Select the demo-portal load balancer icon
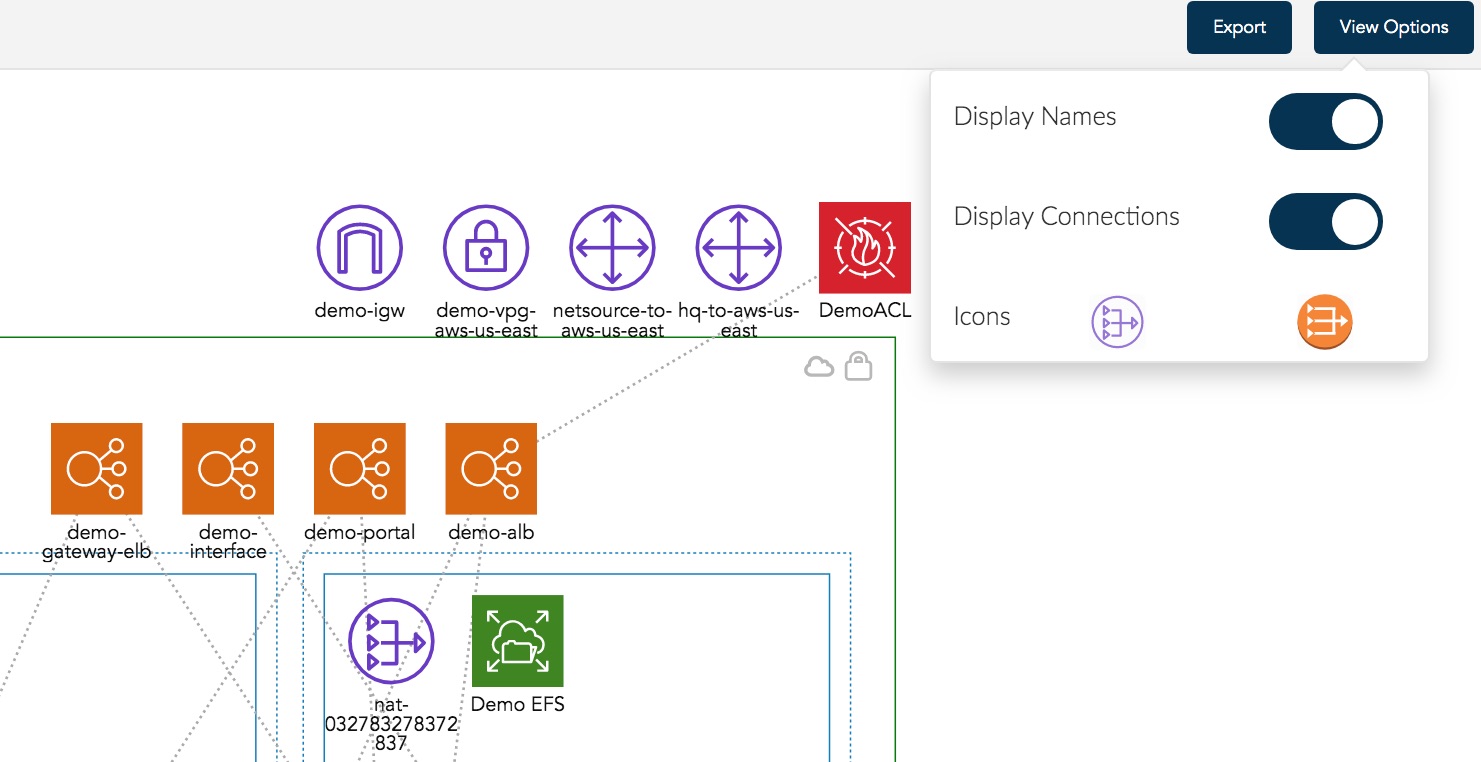The image size is (1481, 762). (360, 469)
